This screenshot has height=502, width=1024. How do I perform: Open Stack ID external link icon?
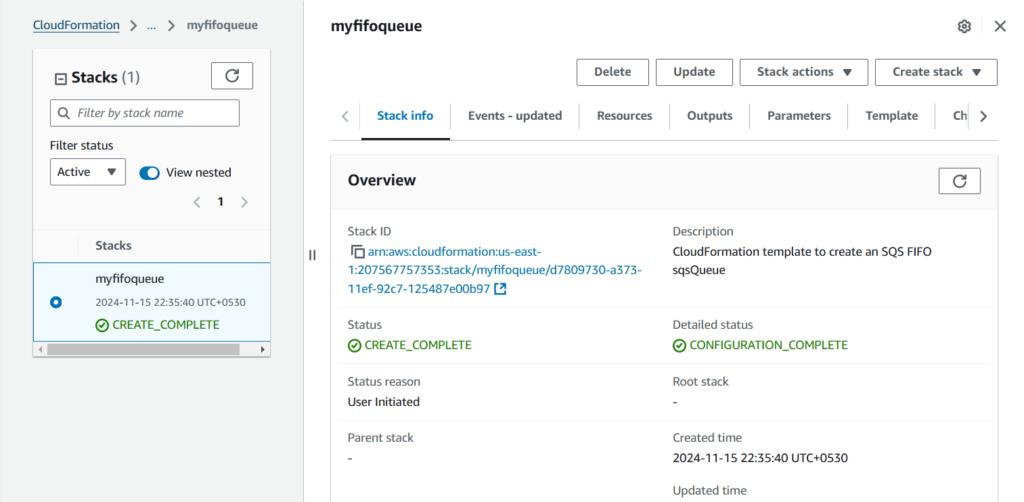click(500, 289)
